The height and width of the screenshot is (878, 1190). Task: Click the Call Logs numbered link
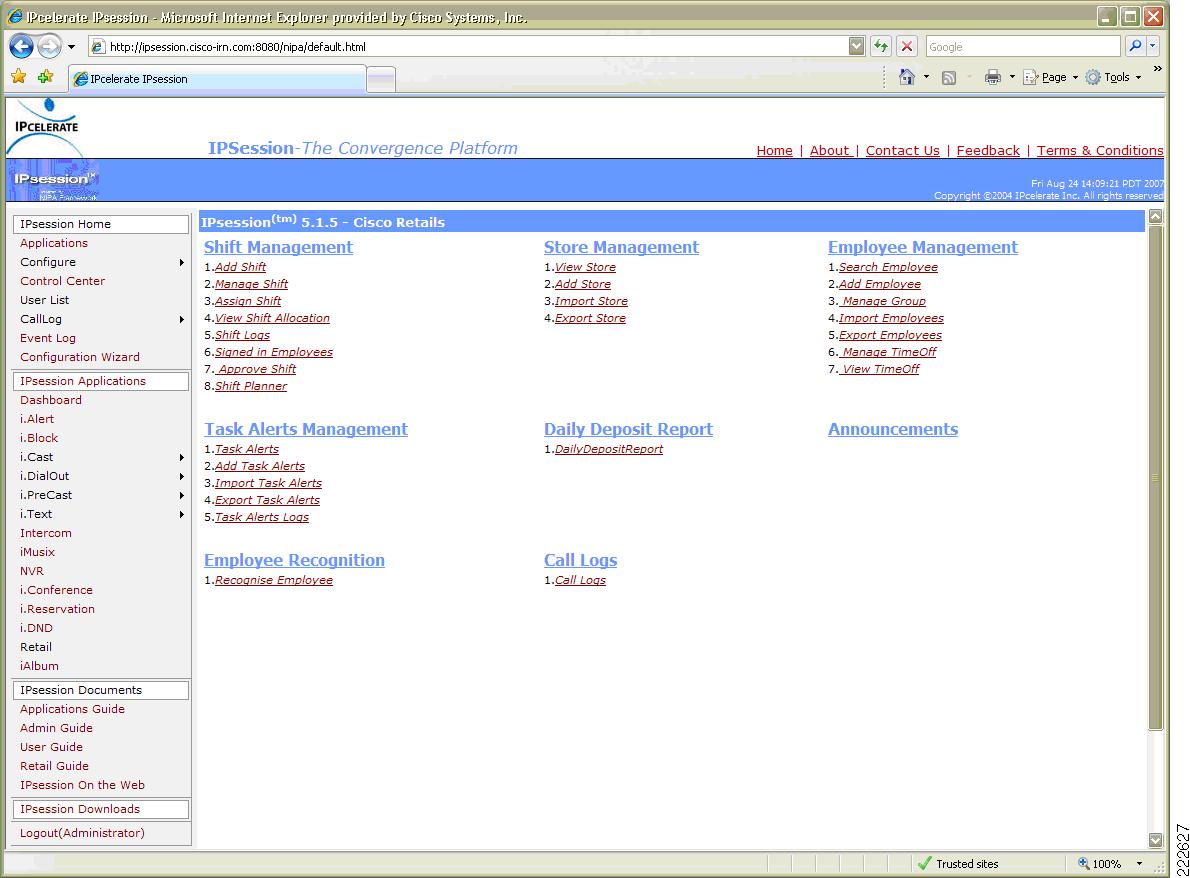point(581,580)
